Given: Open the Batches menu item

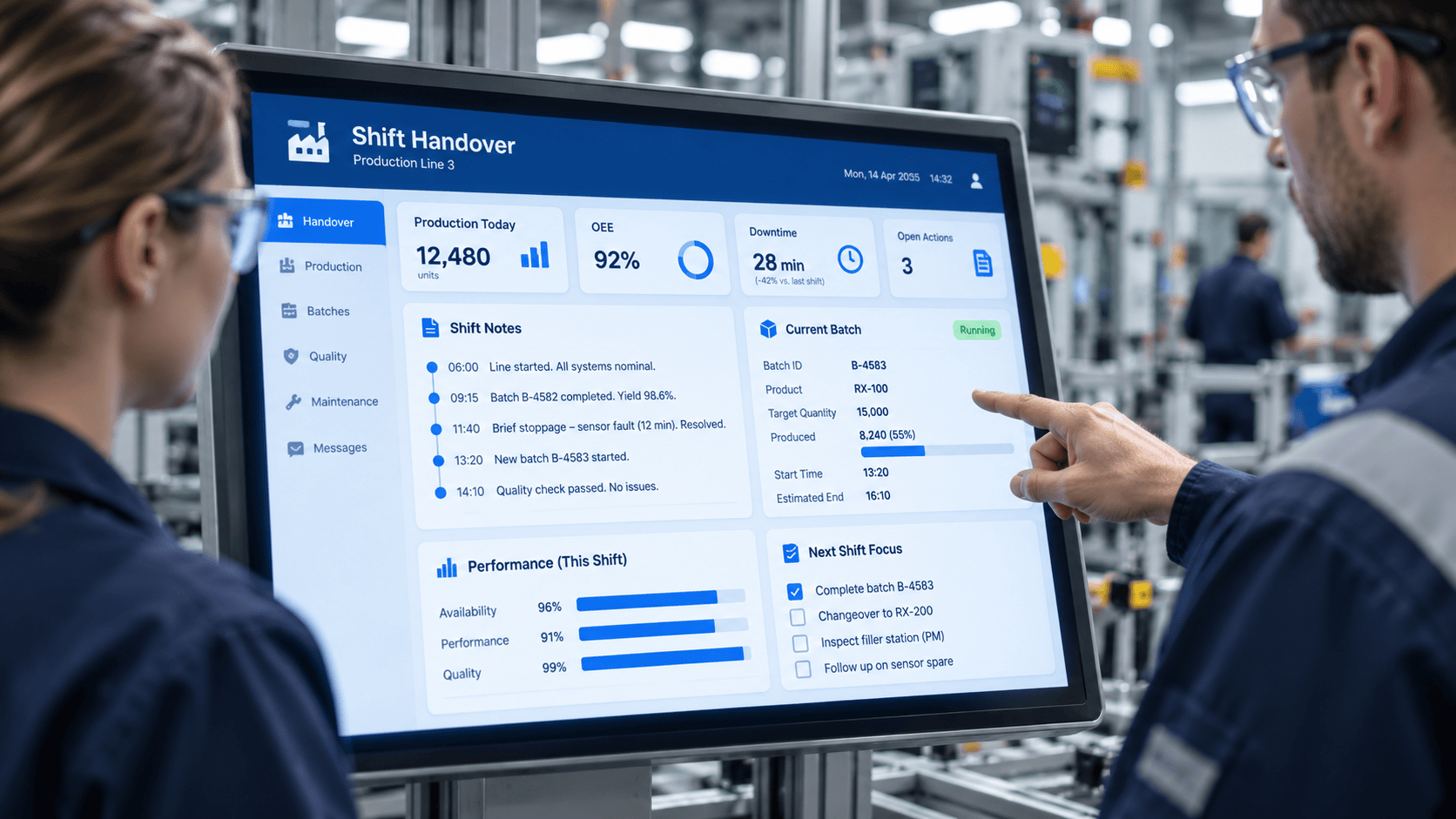Looking at the screenshot, I should [326, 312].
